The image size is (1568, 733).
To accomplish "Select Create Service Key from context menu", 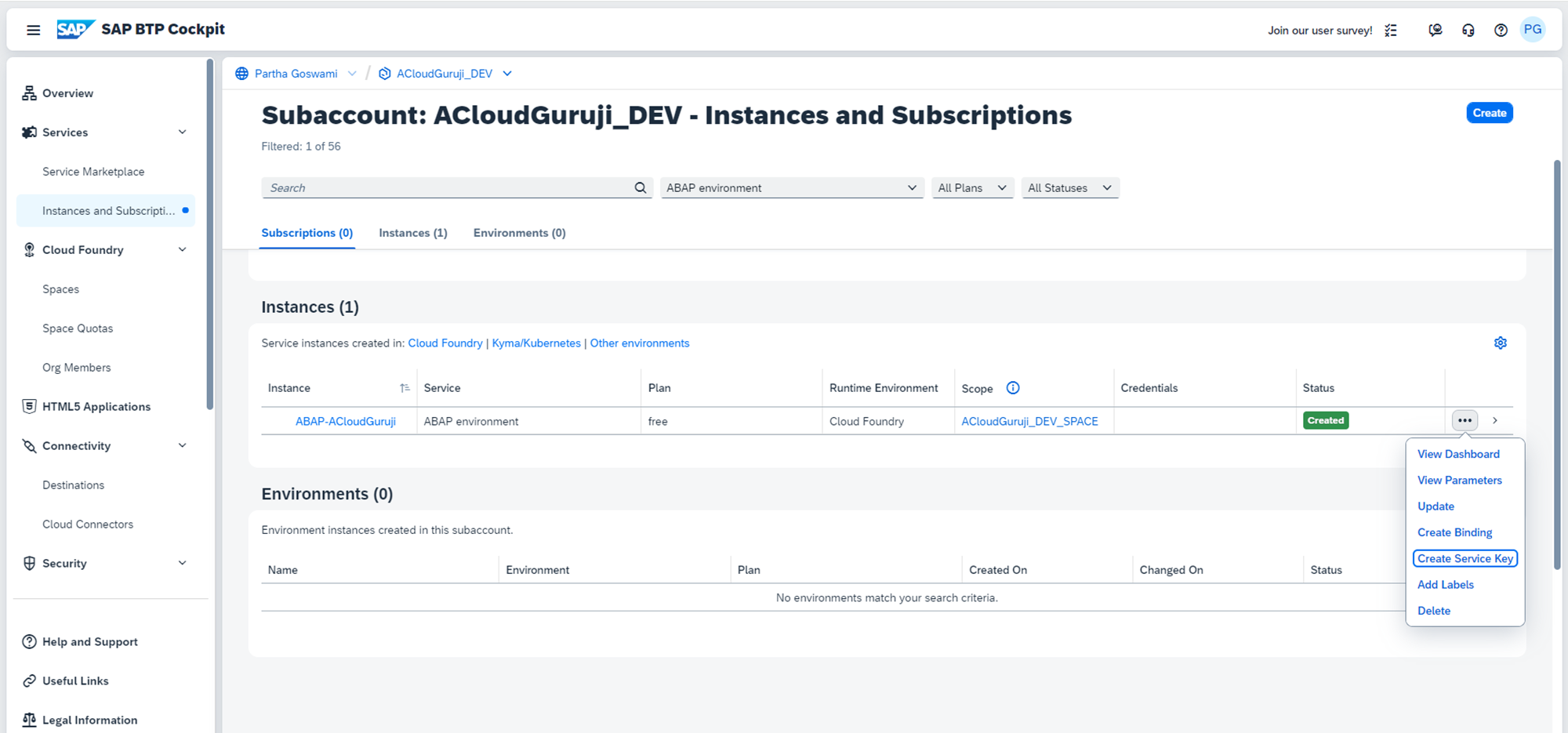I will (1465, 559).
